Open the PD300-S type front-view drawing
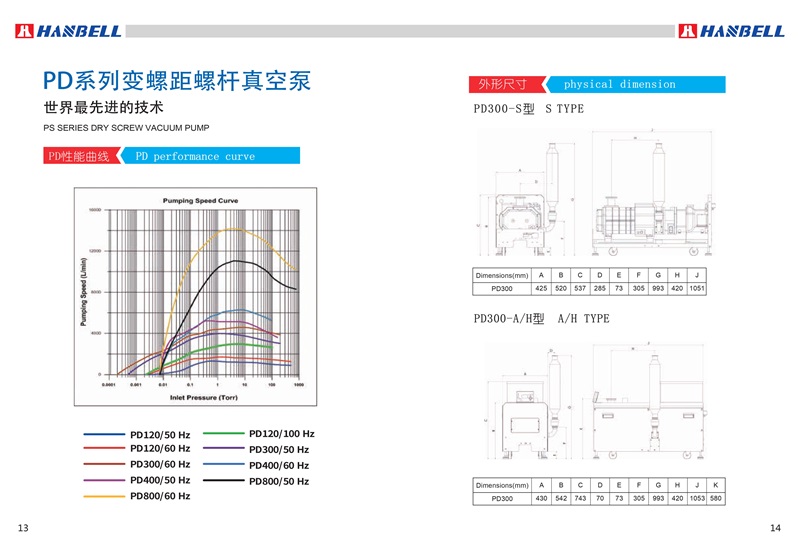The width and height of the screenshot is (800, 546). [522, 200]
